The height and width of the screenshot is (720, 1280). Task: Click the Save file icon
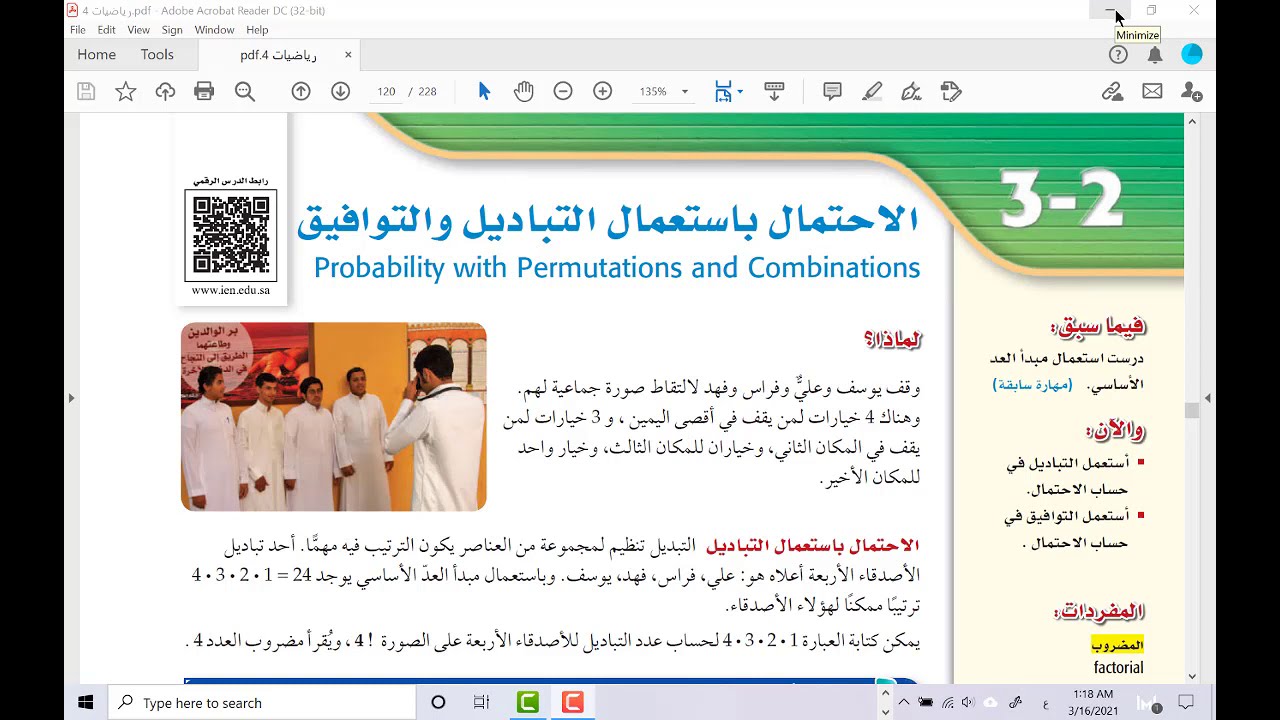(86, 91)
